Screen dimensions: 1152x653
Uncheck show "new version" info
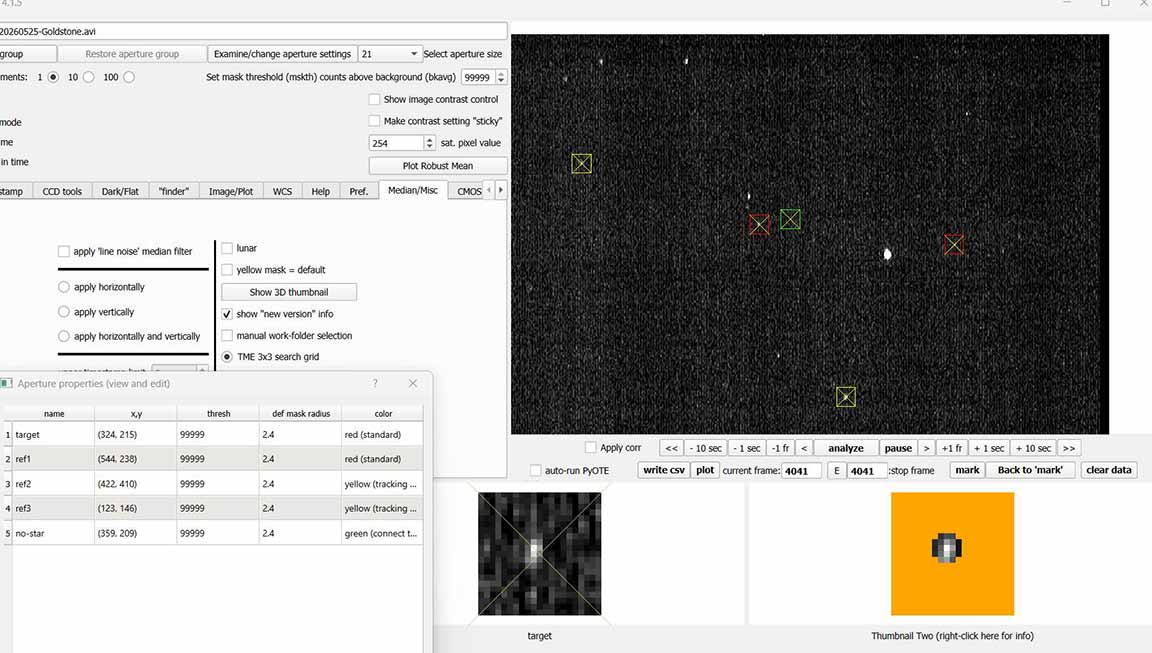[227, 314]
